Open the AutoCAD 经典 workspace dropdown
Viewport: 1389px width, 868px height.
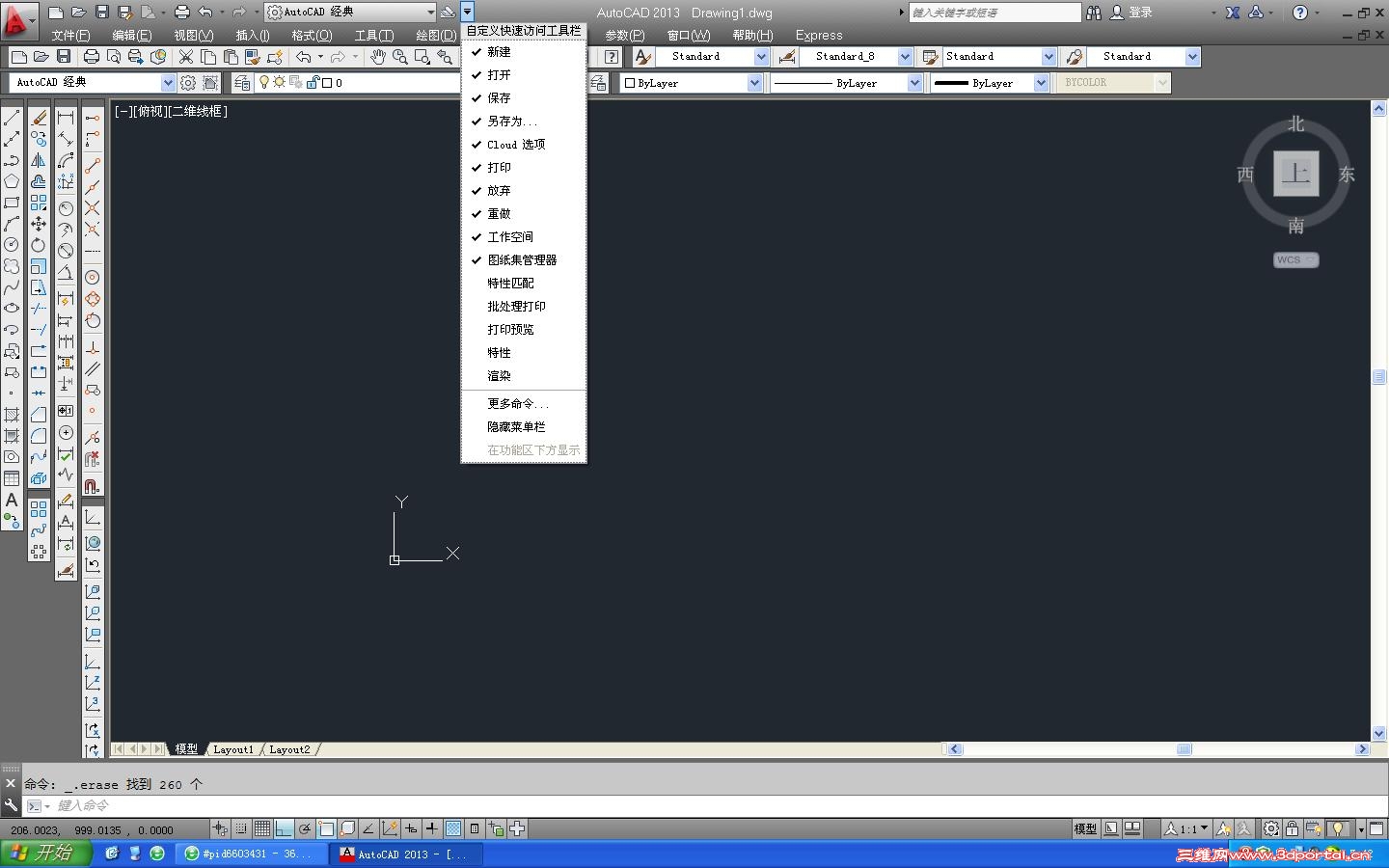pyautogui.click(x=168, y=82)
